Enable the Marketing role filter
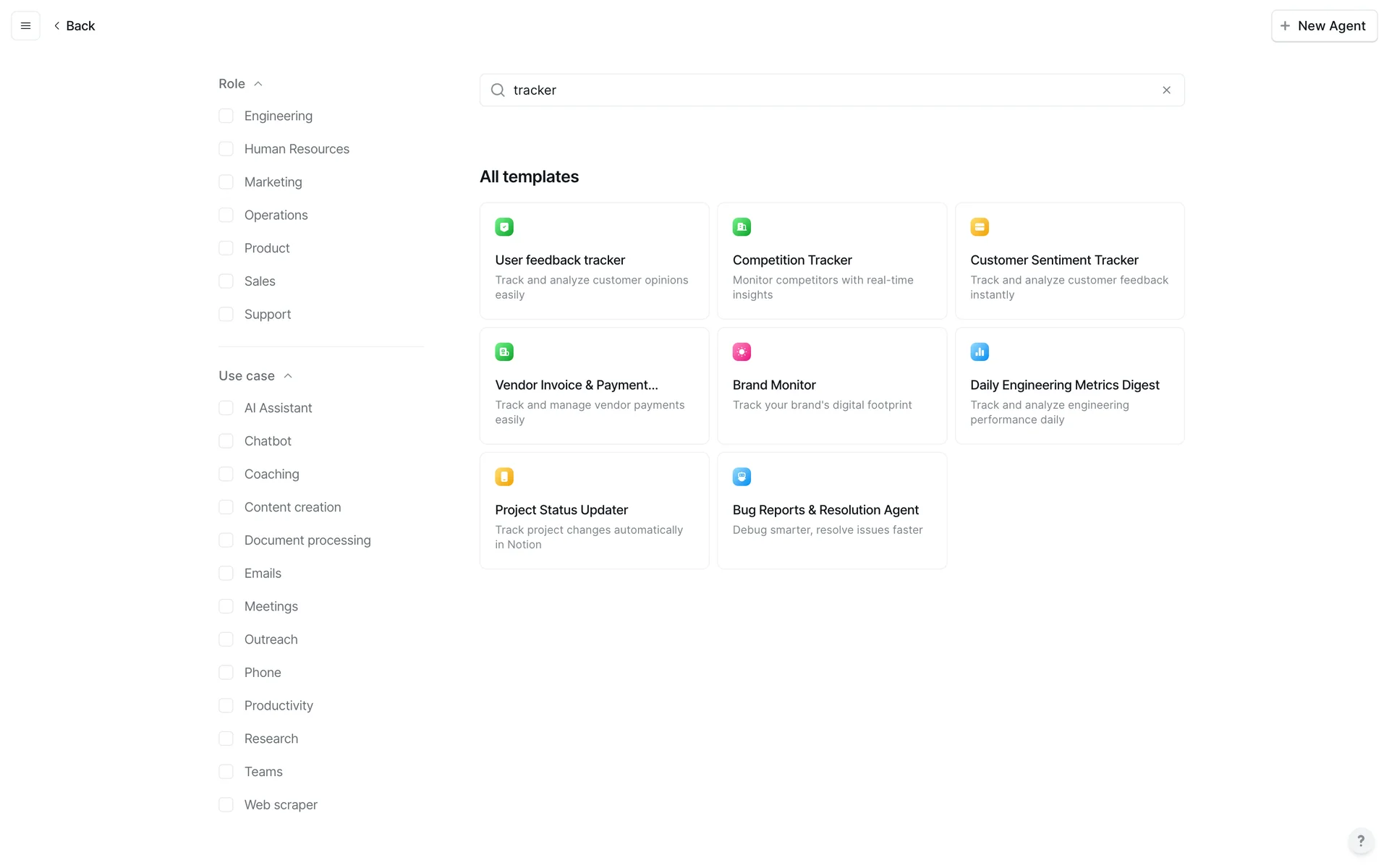The image size is (1389, 868). pos(226,182)
